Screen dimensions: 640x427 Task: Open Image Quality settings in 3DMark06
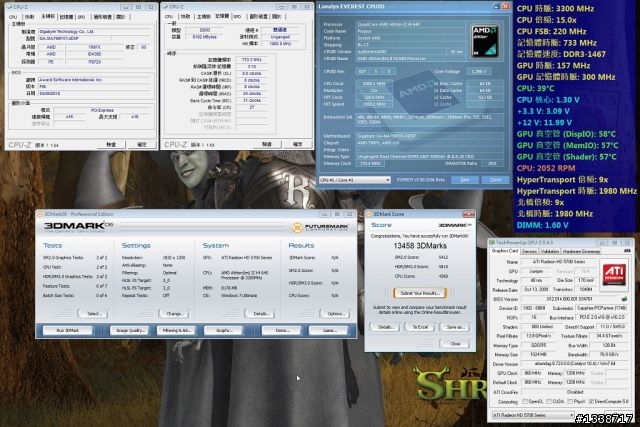tap(130, 330)
